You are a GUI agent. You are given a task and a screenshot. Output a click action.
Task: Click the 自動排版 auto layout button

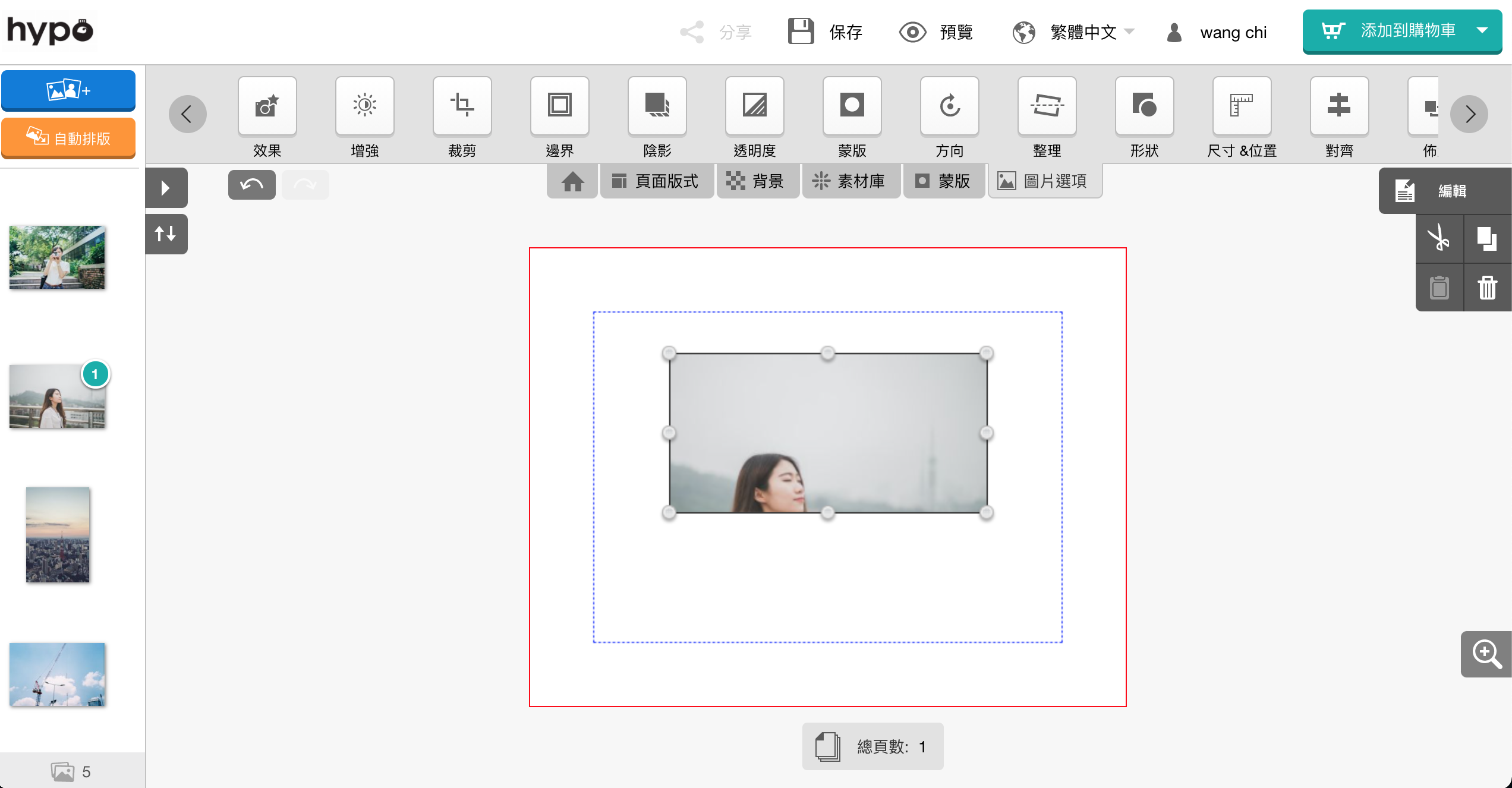(68, 138)
